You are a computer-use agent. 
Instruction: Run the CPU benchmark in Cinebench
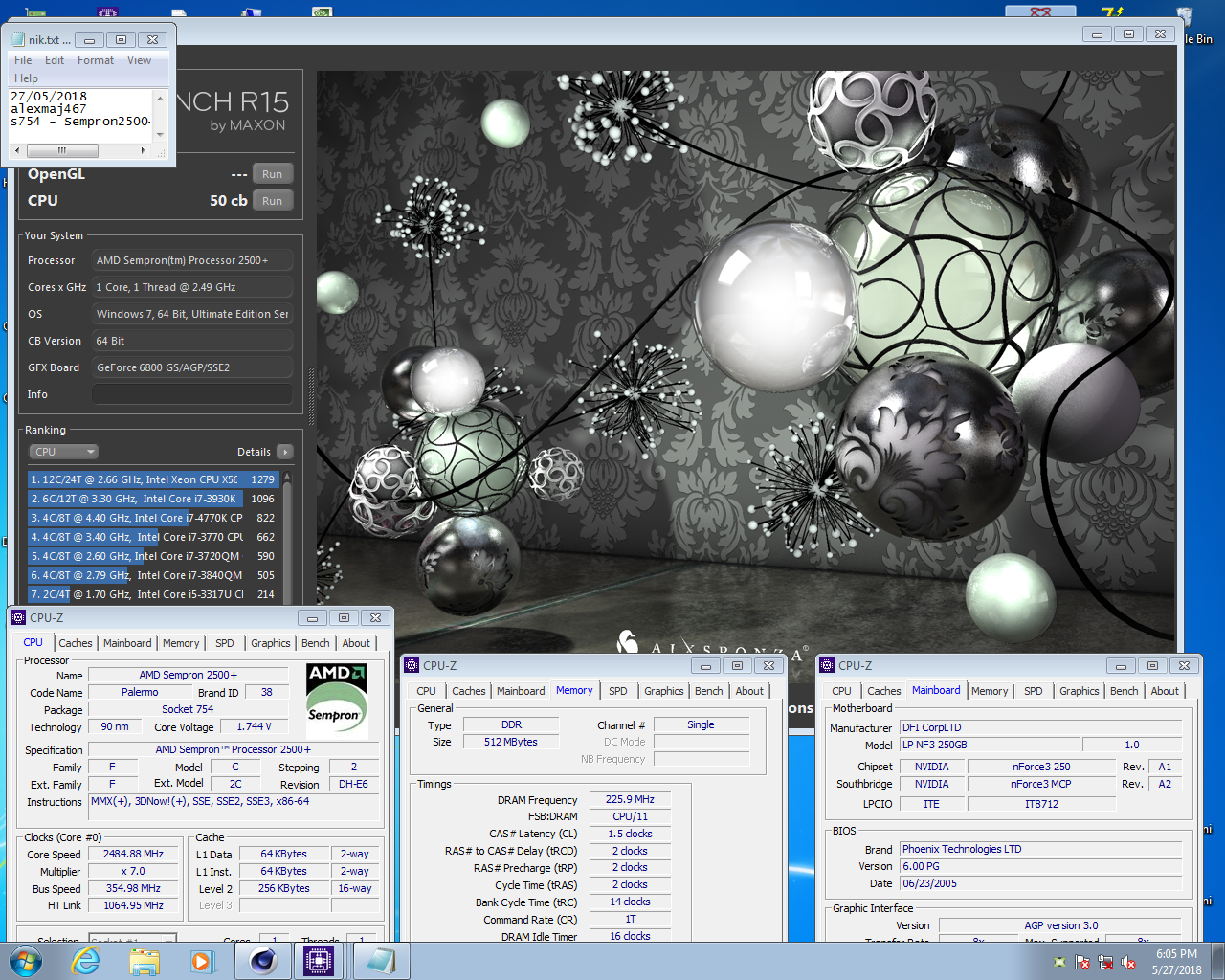[x=273, y=201]
